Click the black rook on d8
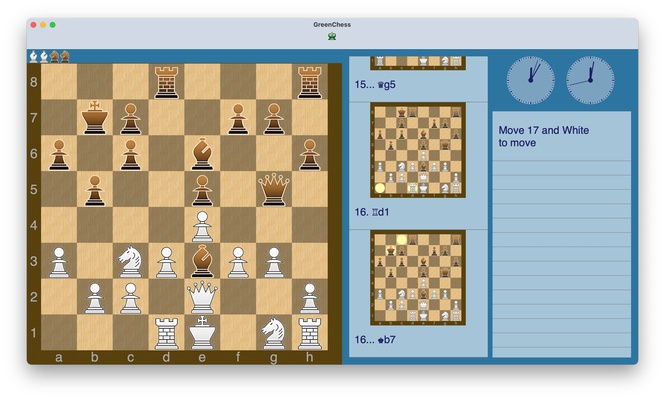This screenshot has height=400, width=665. click(166, 82)
